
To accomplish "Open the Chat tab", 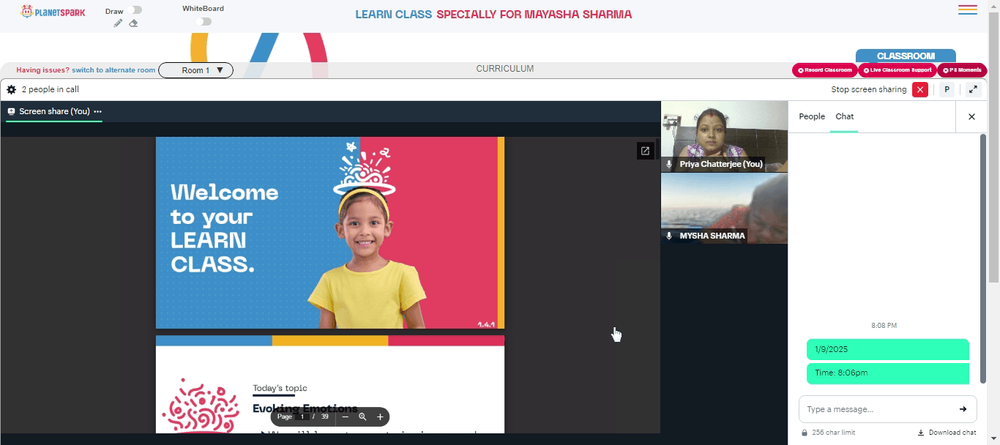I will click(844, 117).
